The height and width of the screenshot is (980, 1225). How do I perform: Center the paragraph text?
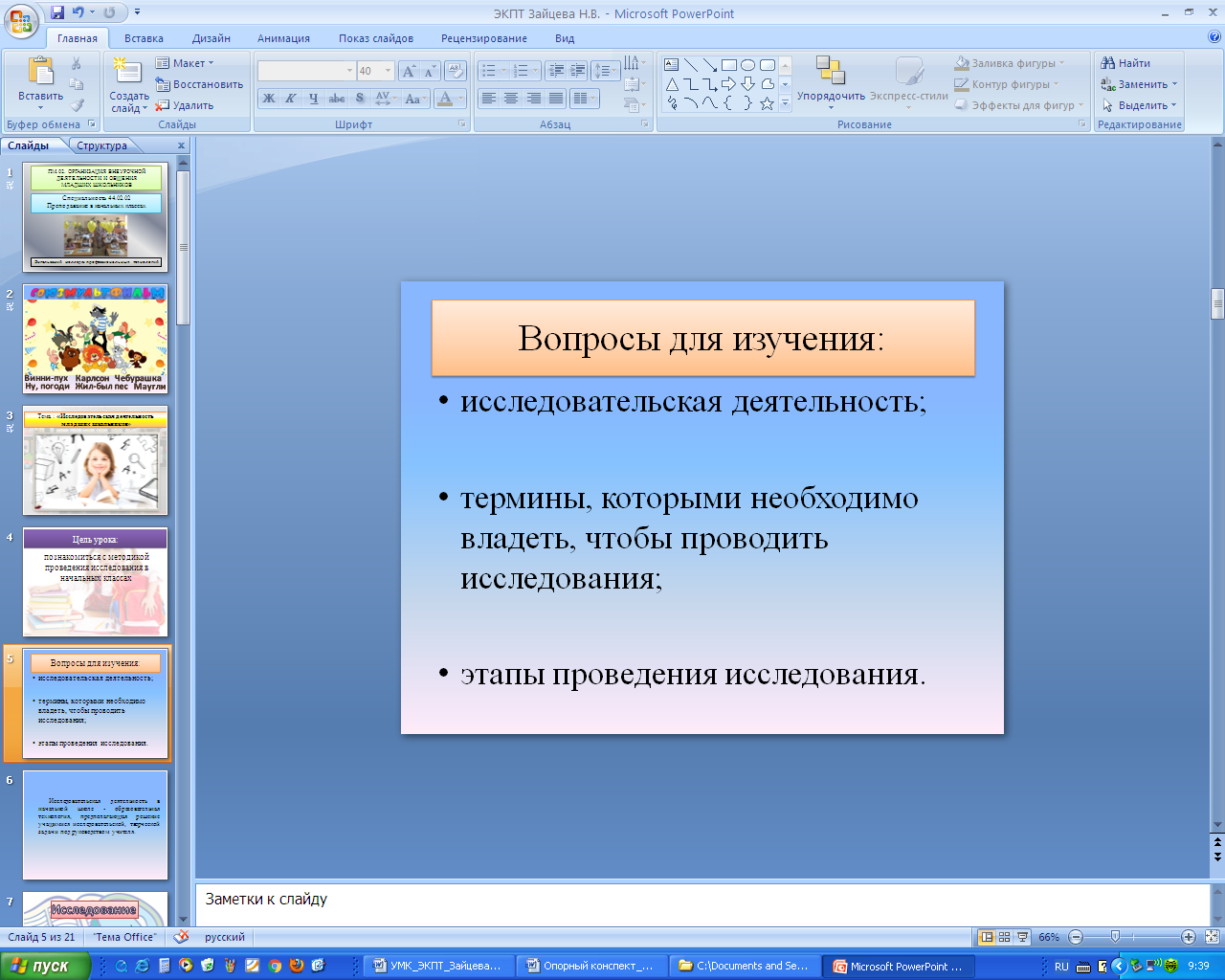click(511, 99)
